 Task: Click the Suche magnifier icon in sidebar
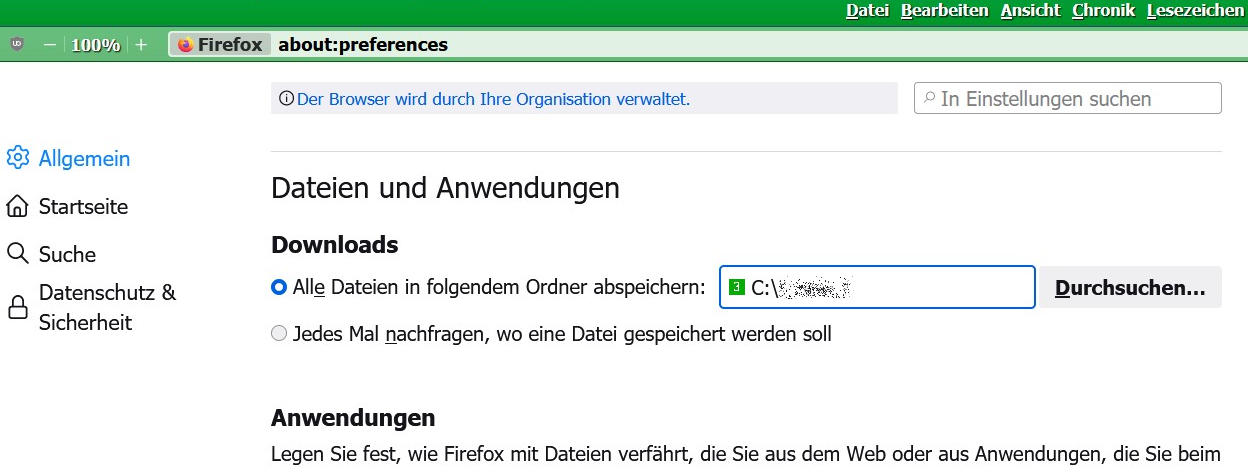coord(17,254)
